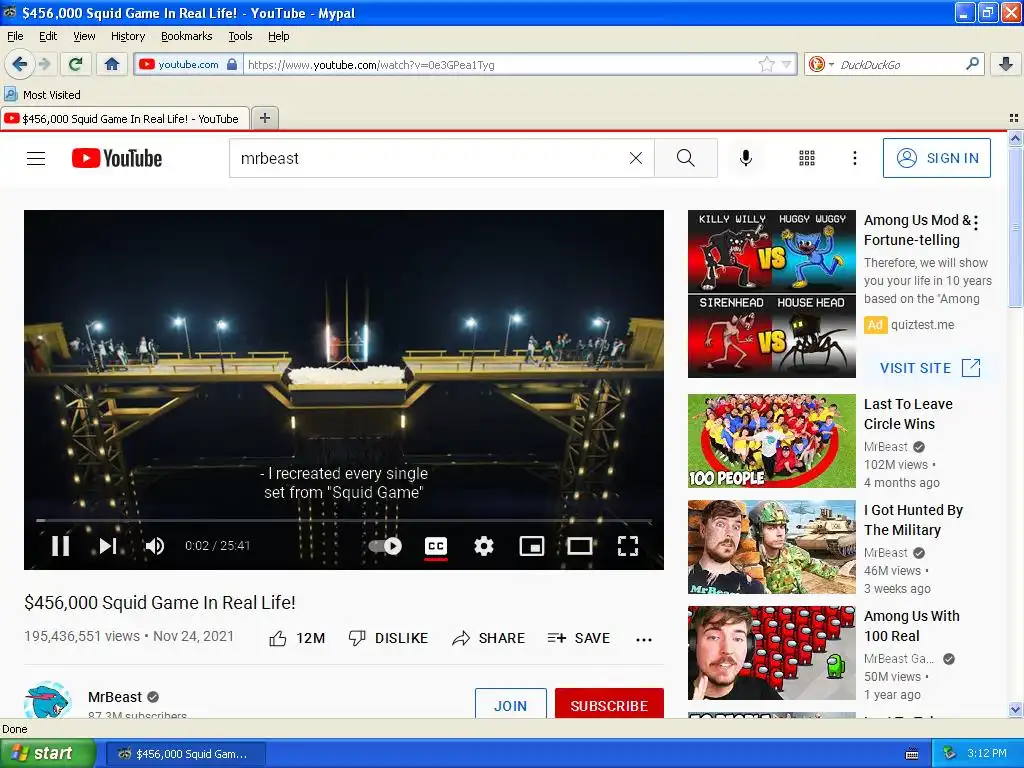The image size is (1024, 768).
Task: Click the JOIN channel button
Action: point(511,705)
